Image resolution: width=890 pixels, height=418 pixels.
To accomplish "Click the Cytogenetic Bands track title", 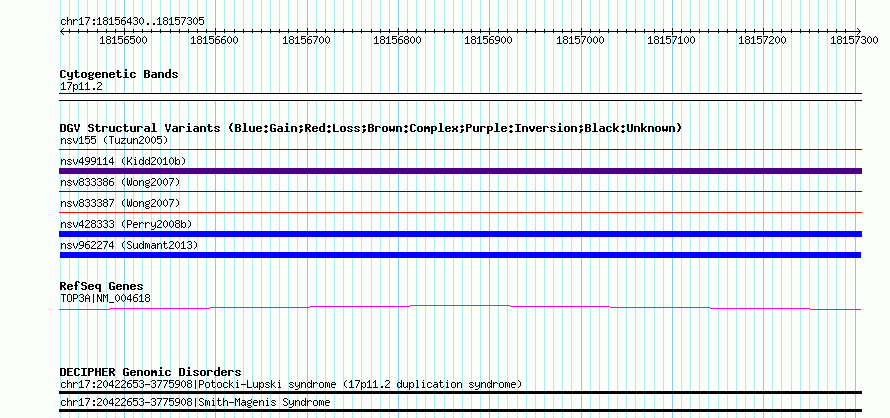I will click(119, 74).
